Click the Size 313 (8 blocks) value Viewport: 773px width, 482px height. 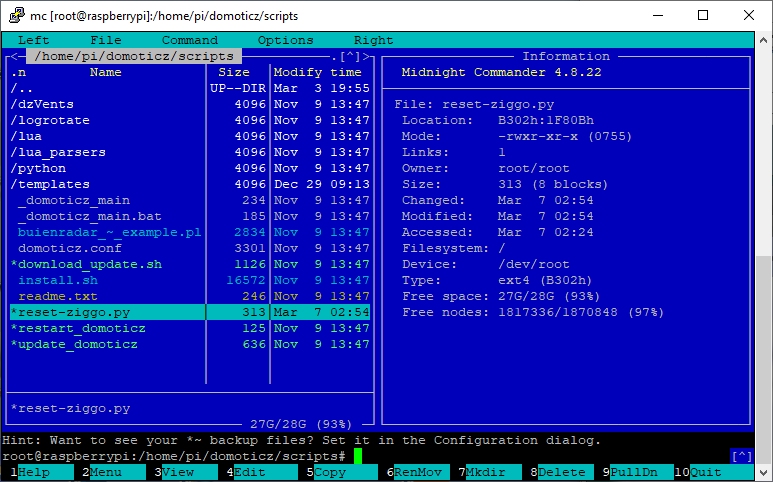pyautogui.click(x=553, y=184)
